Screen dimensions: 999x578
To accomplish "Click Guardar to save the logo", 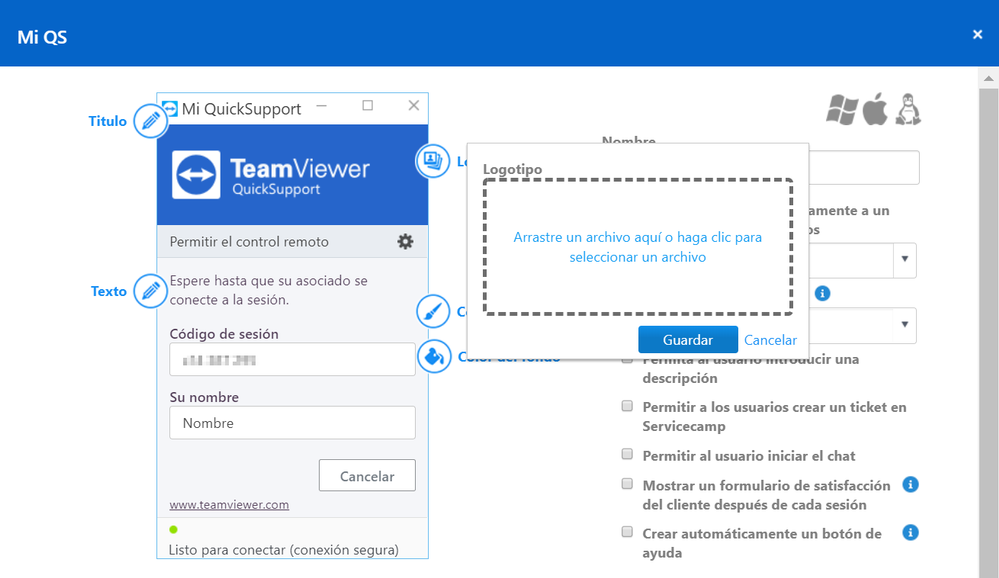I will point(688,340).
